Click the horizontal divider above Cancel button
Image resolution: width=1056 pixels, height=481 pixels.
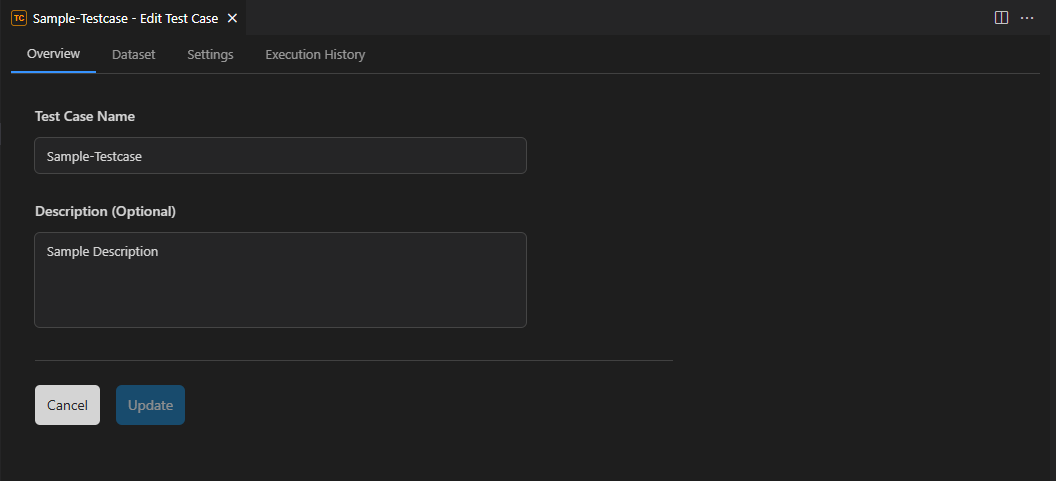point(353,360)
